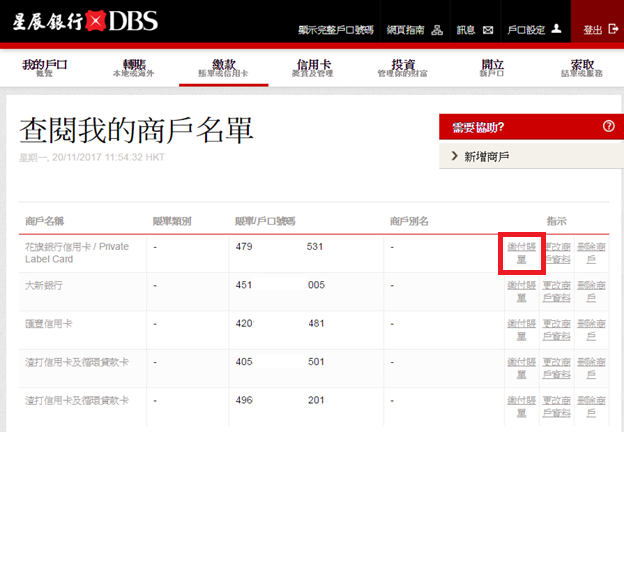624x576 pixels.
Task: Click 刪除商戶 for the 匯豐信用卡 row
Action: [592, 330]
